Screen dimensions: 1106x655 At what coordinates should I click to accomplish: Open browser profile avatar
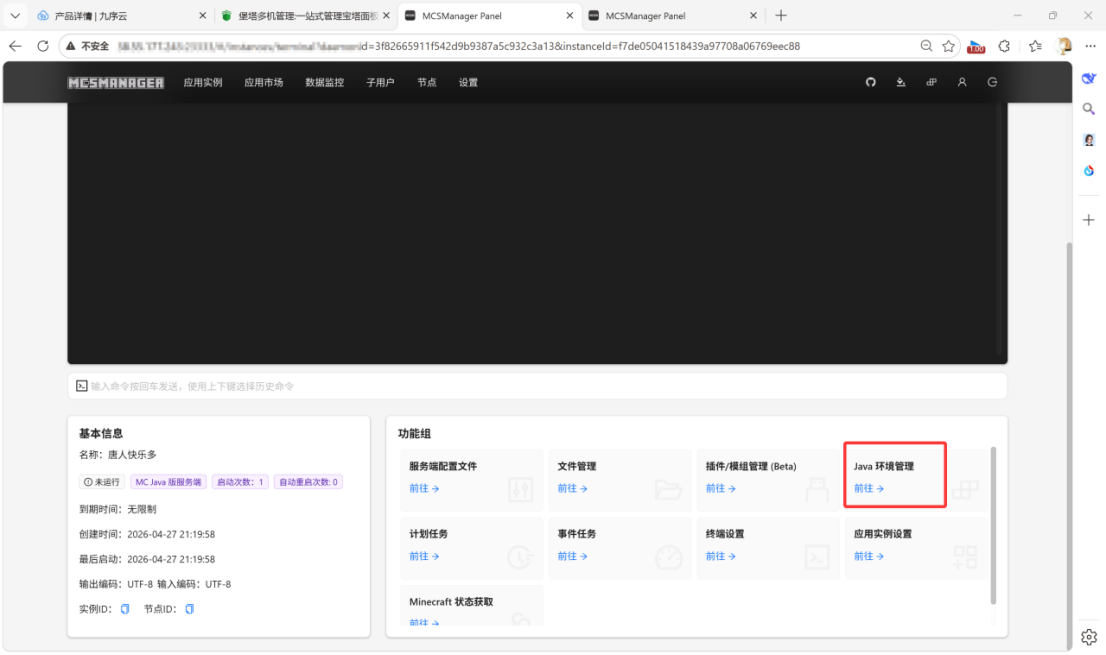1063,46
